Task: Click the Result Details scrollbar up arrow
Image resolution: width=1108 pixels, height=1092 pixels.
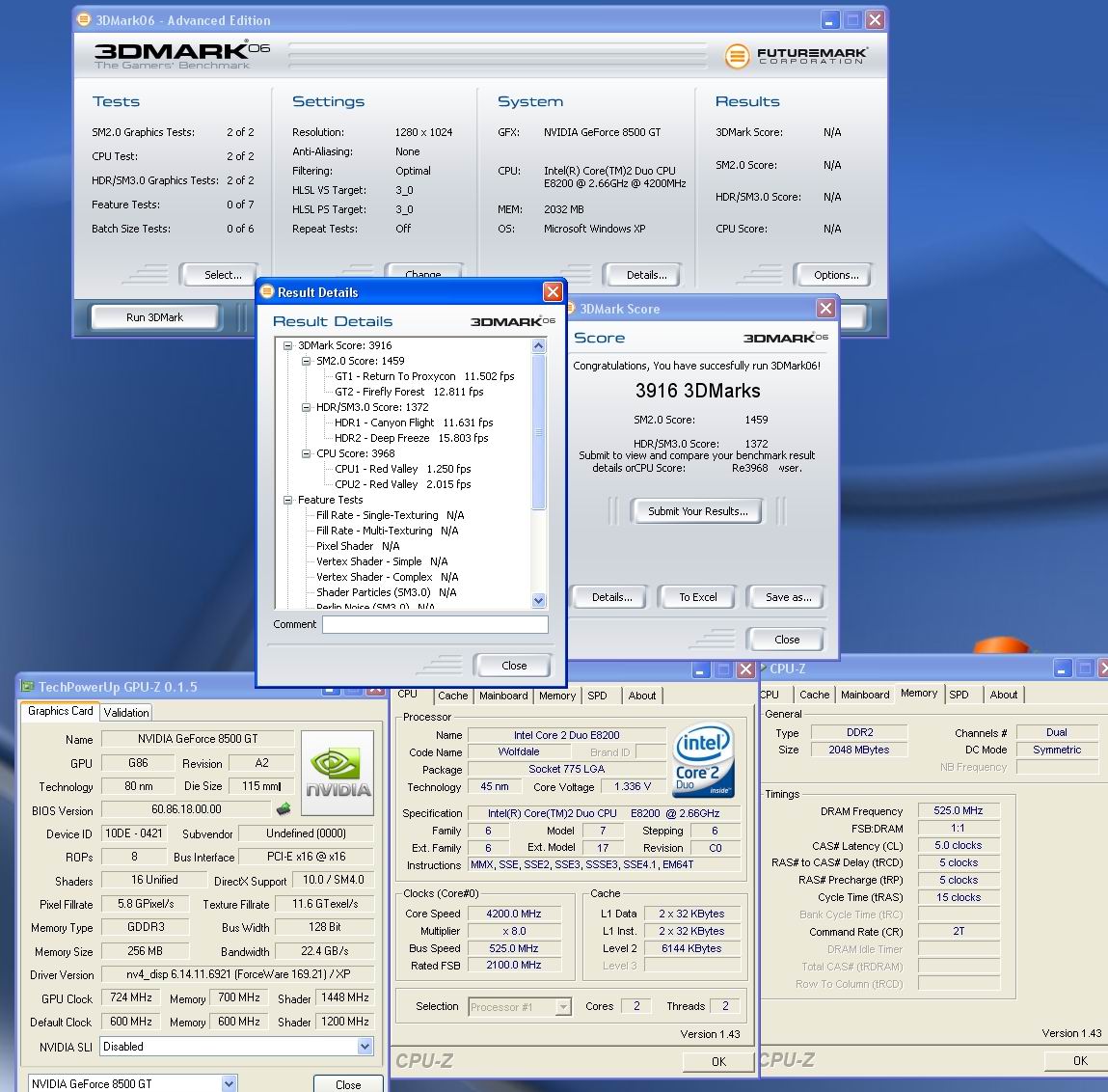Action: click(538, 345)
